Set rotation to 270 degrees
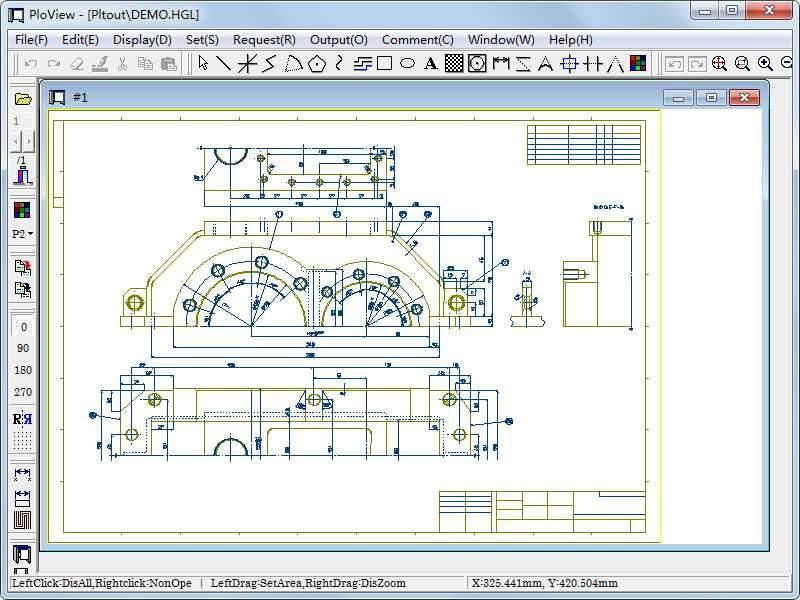The image size is (800, 600). 22,393
